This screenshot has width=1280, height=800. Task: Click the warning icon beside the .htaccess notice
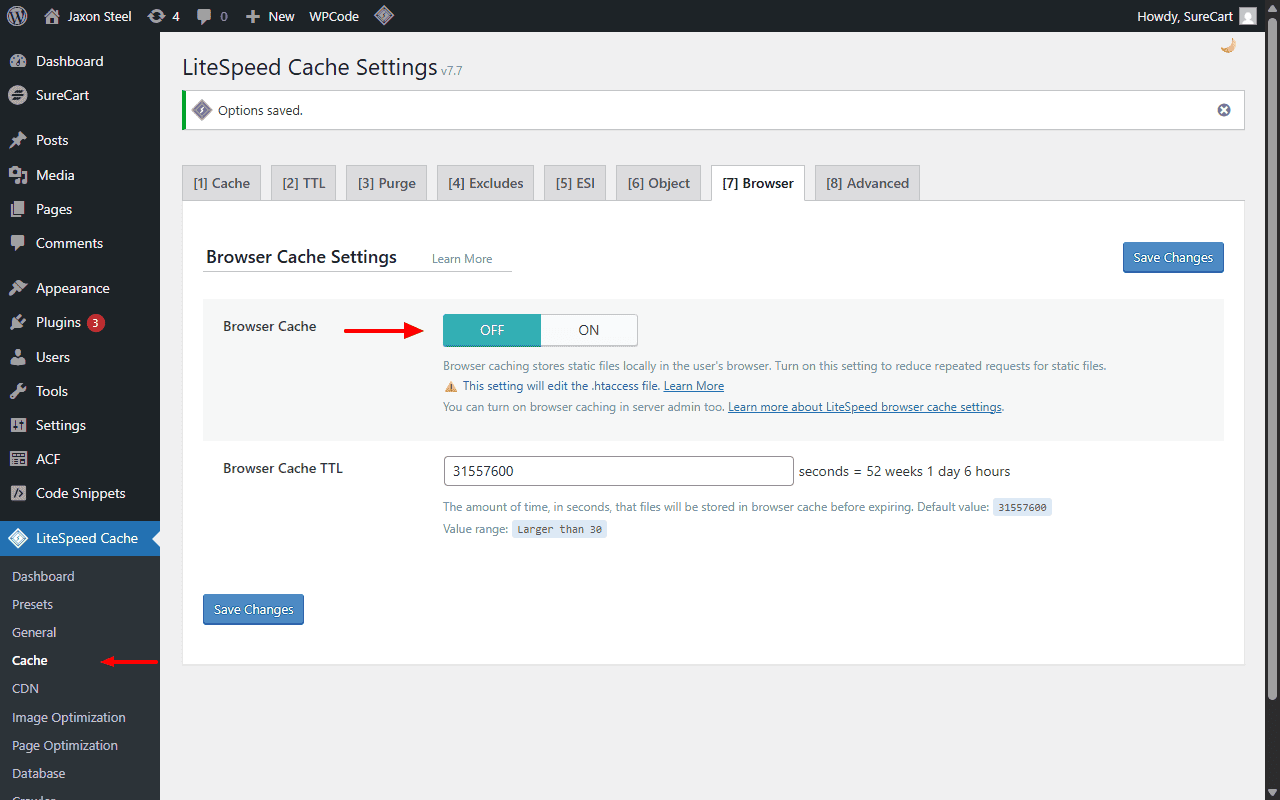pyautogui.click(x=451, y=386)
